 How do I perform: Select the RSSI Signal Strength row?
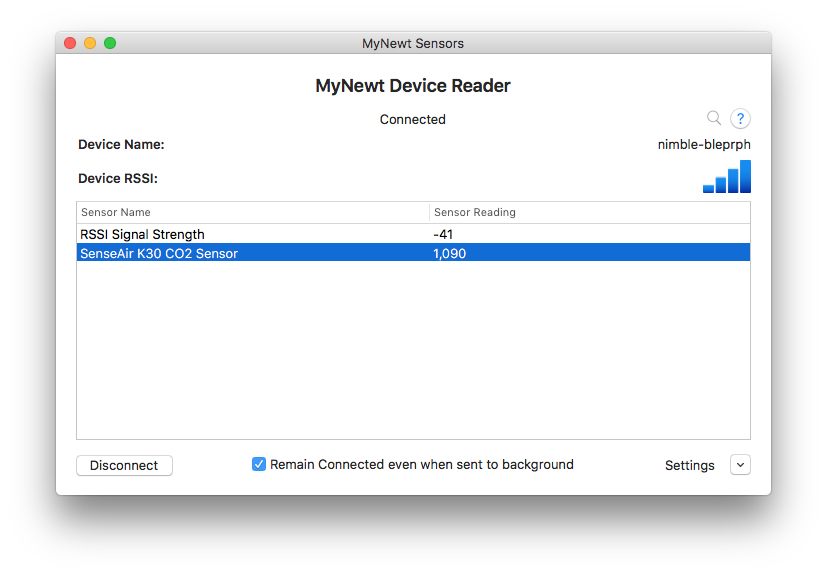(x=143, y=234)
